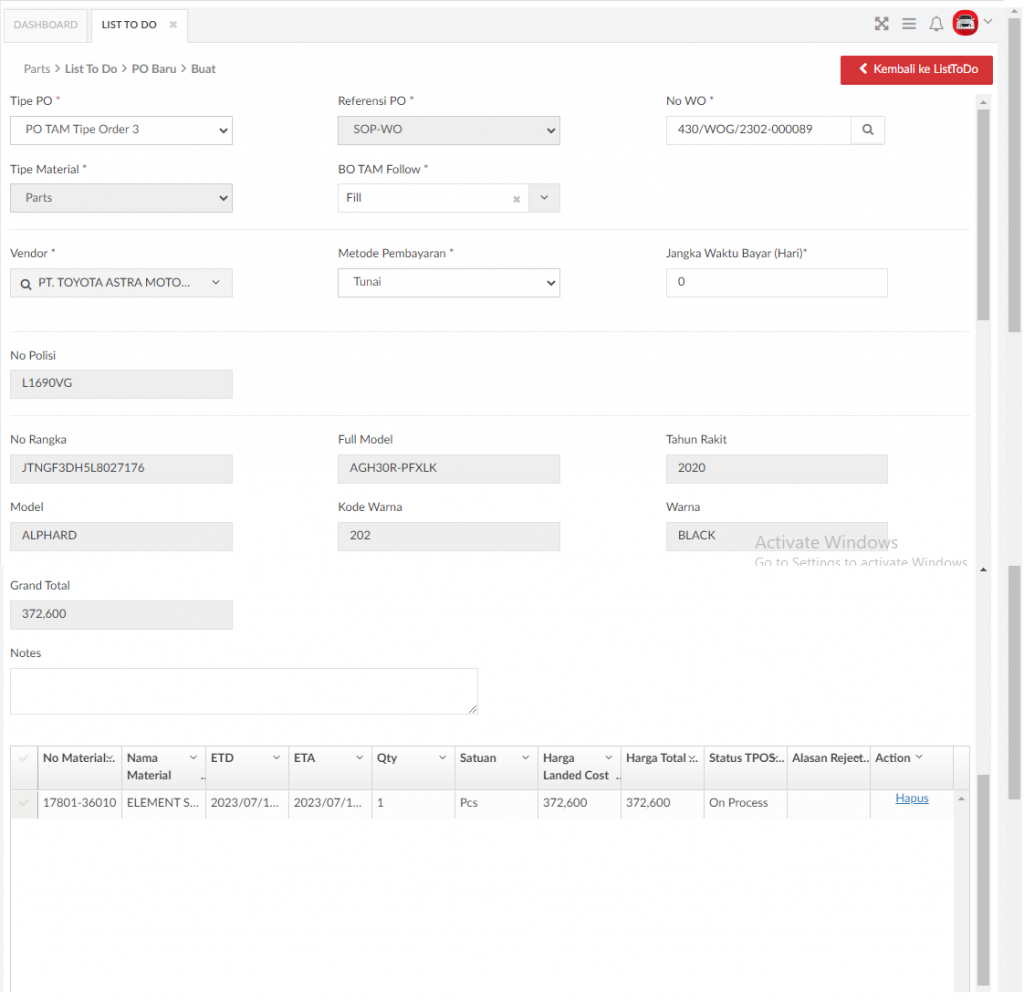Open Nama Material column menu
Image resolution: width=1024 pixels, height=1002 pixels.
pyautogui.click(x=193, y=758)
